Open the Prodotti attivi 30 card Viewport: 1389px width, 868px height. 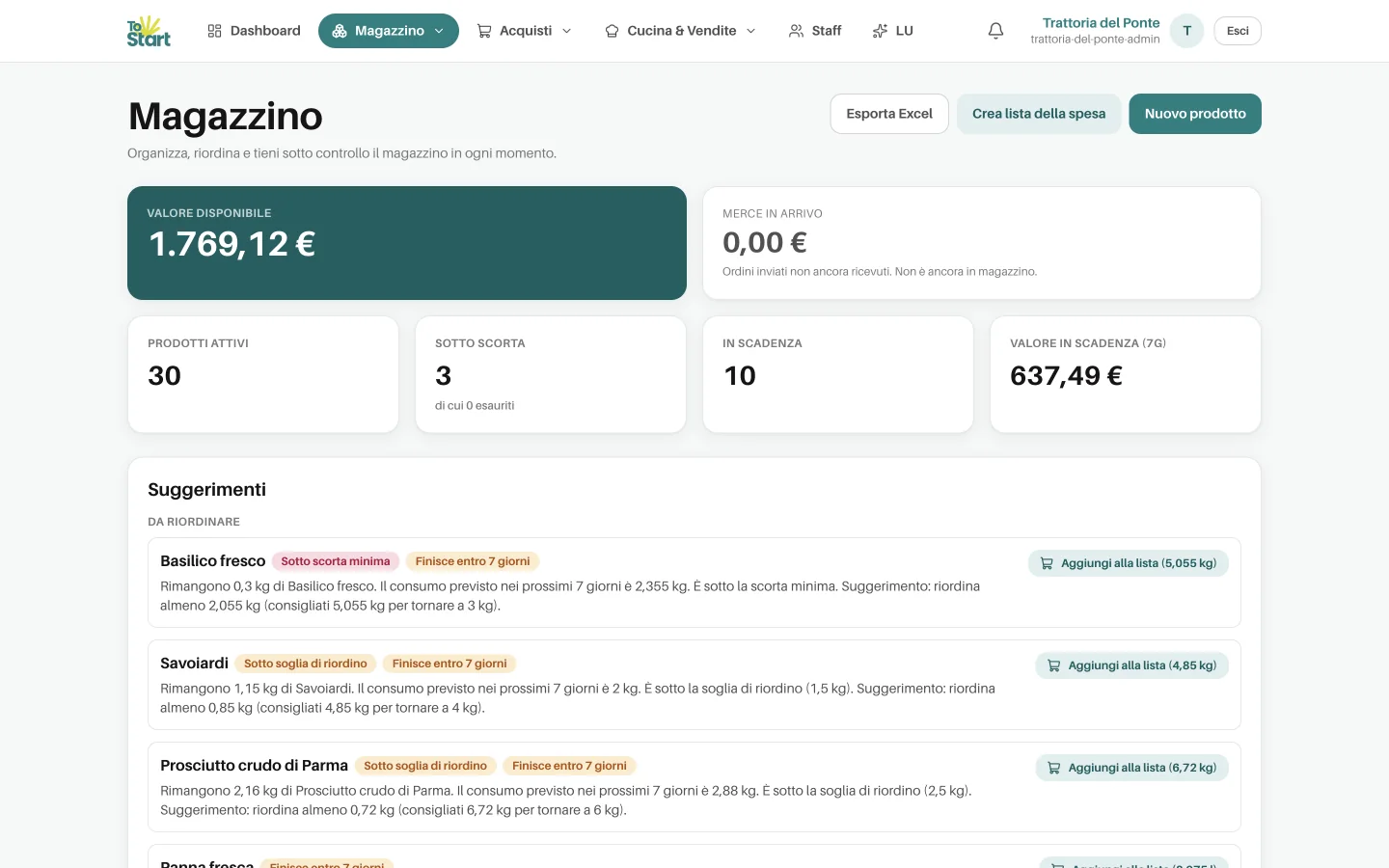(x=263, y=374)
